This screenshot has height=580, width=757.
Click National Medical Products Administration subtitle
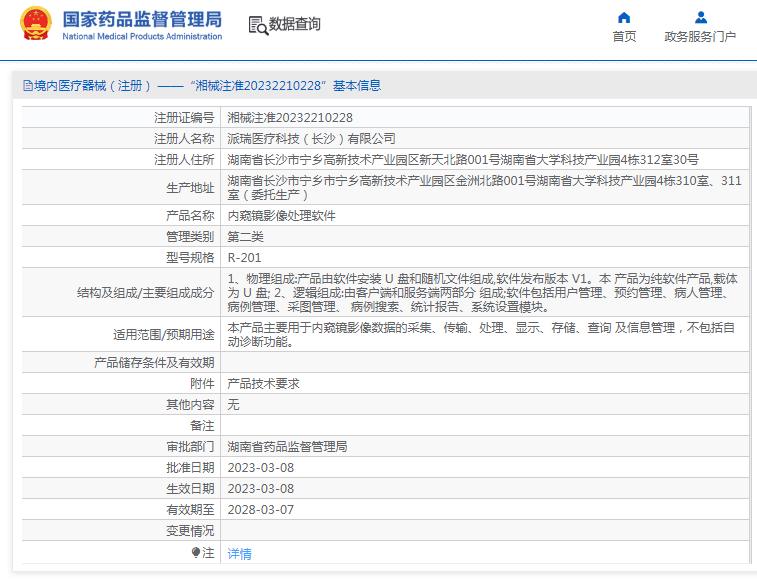(x=142, y=36)
